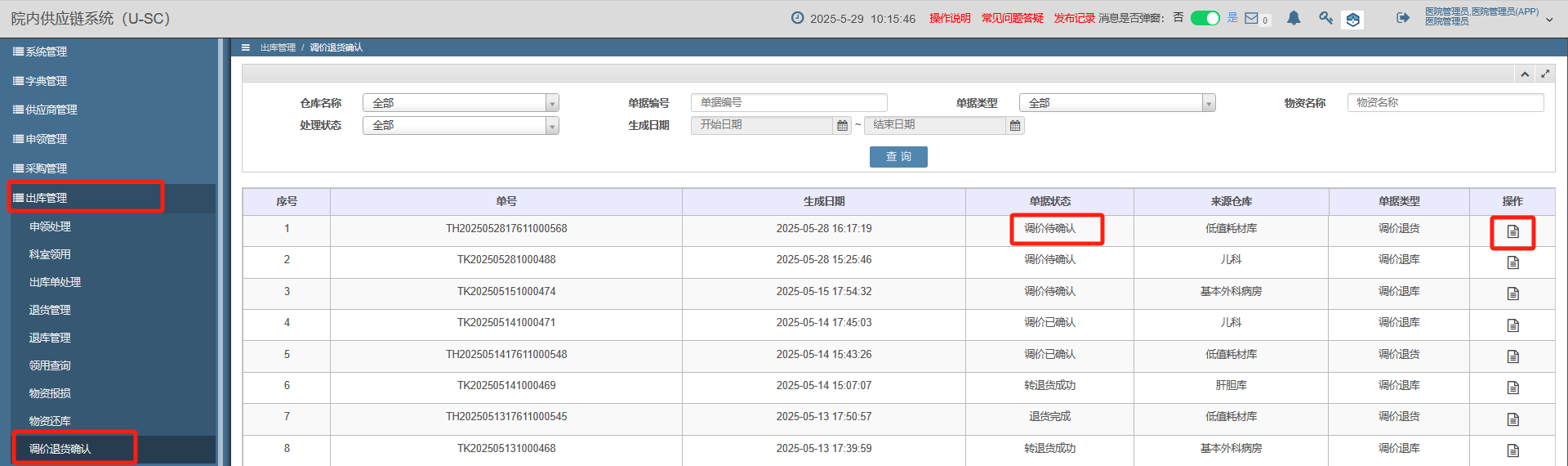Open 退货管理 submenu item
The height and width of the screenshot is (466, 1568).
point(50,310)
